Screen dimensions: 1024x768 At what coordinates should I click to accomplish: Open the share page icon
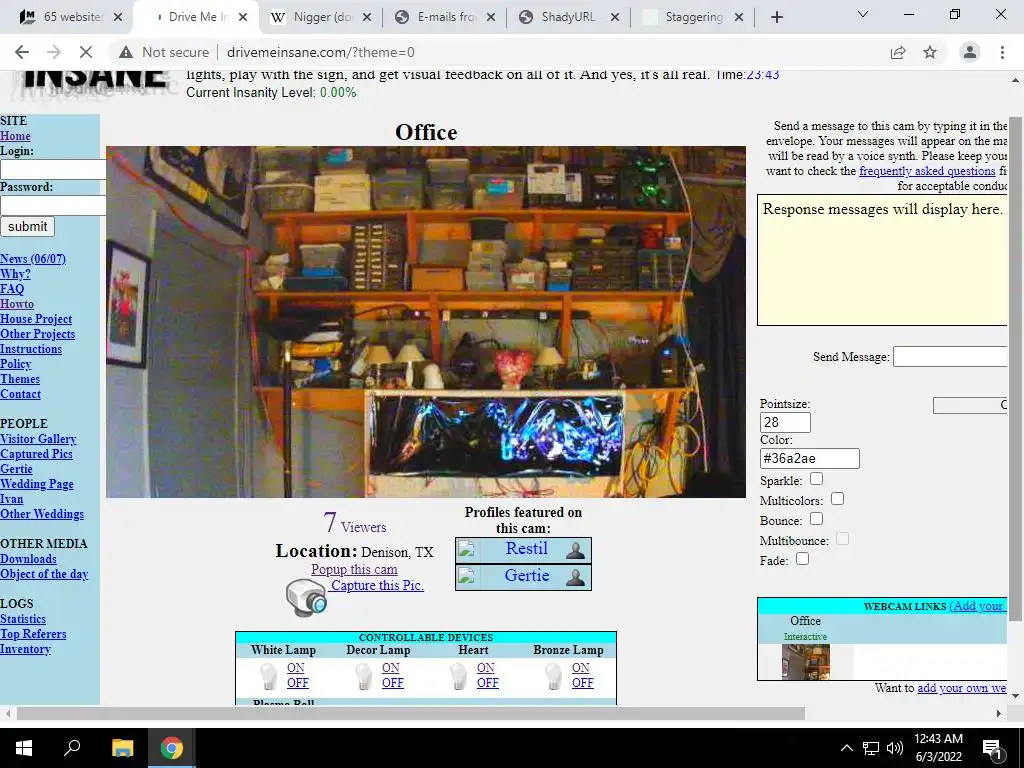(x=898, y=52)
